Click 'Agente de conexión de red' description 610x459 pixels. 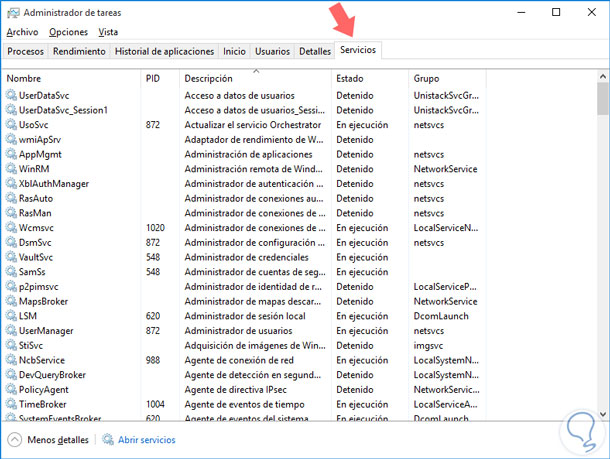[239, 360]
